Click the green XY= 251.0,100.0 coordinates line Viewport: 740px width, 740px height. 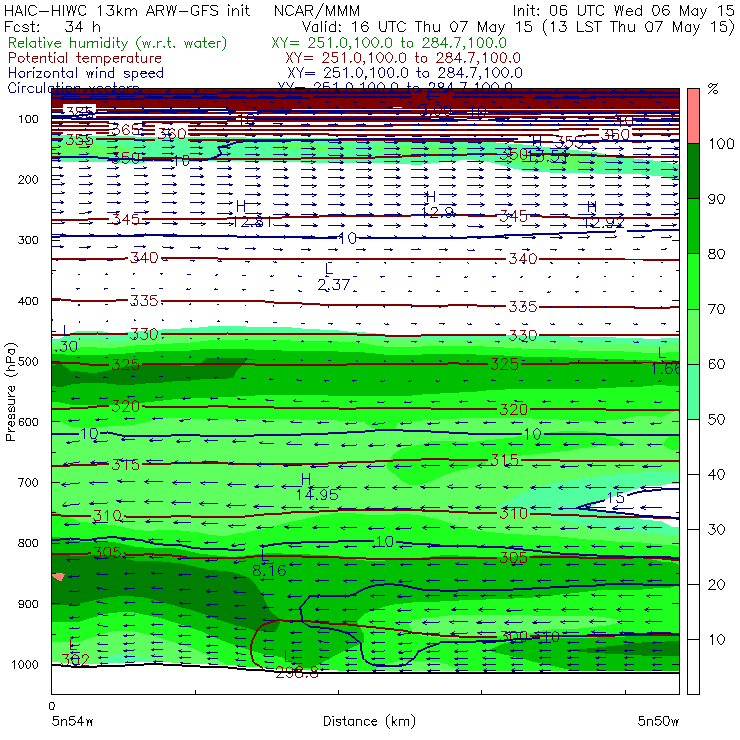389,43
